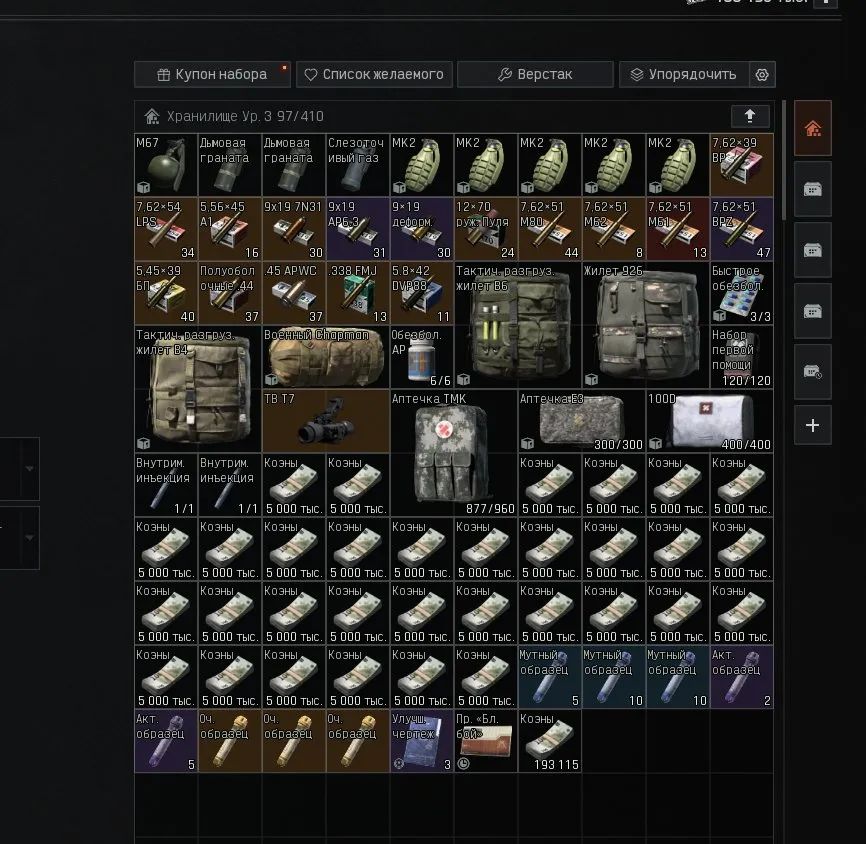
Task: Select the orange home storage tab
Action: pos(812,128)
